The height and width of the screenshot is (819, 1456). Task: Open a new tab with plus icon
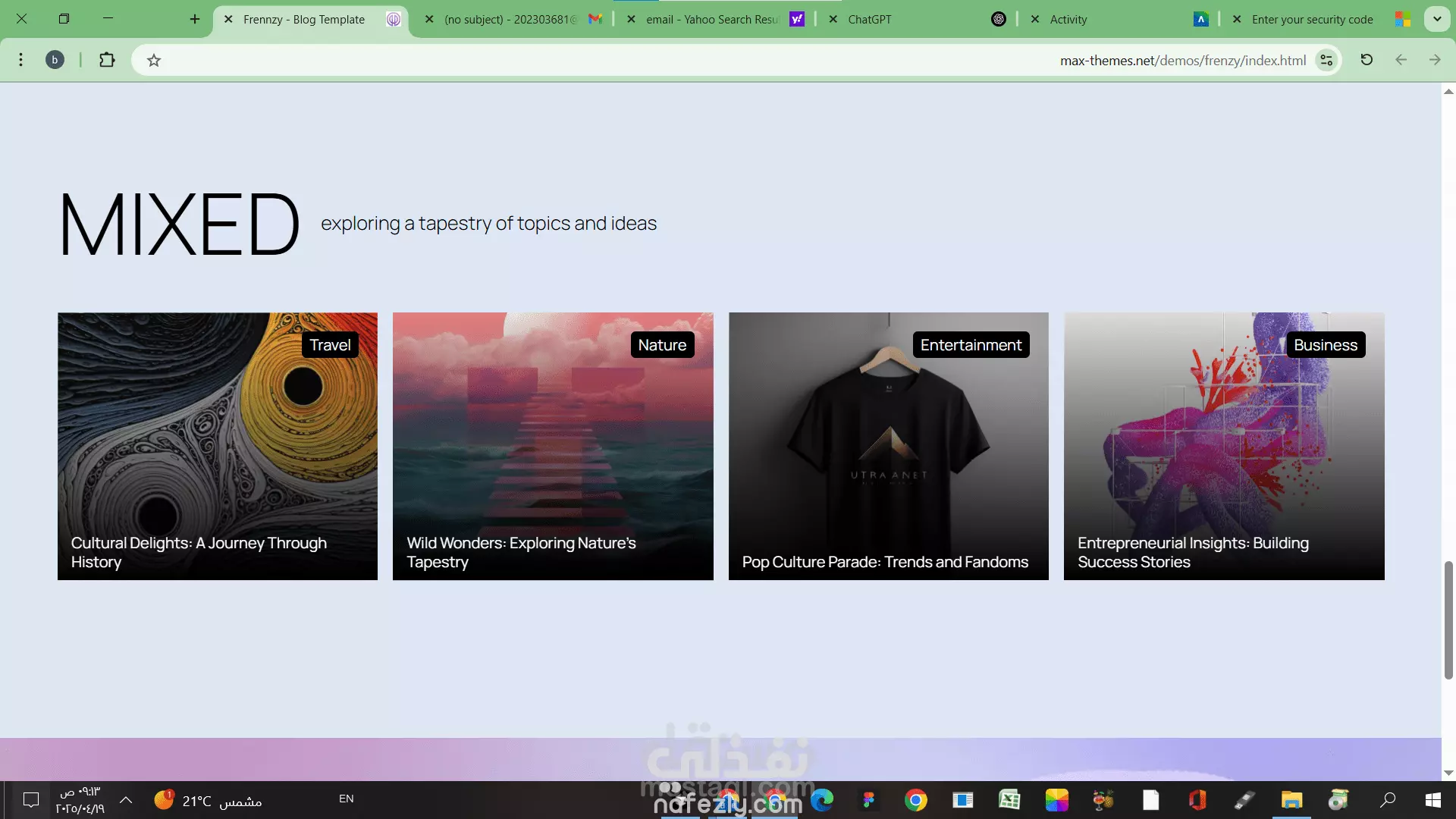pyautogui.click(x=195, y=20)
